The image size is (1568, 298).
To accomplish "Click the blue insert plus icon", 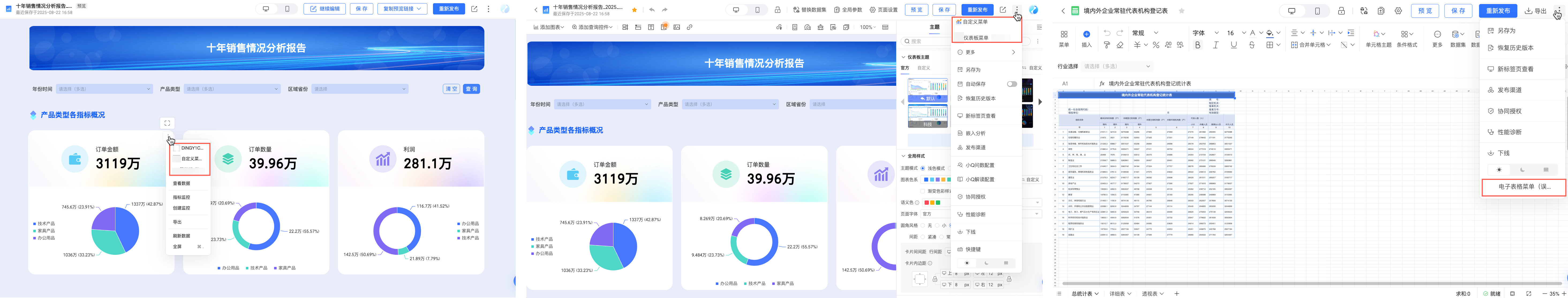I will click(x=1087, y=34).
